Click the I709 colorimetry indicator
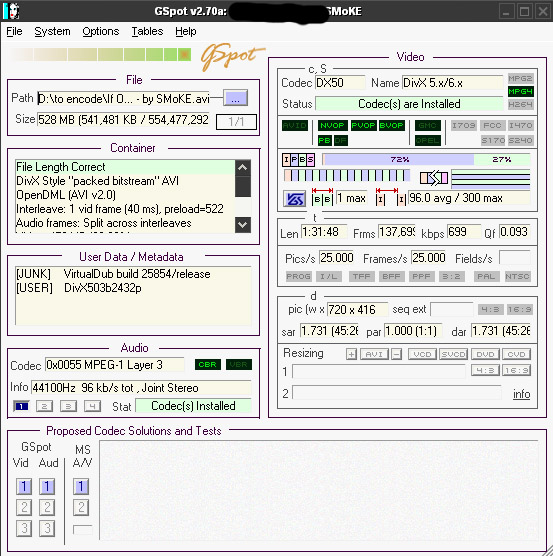553x556 pixels. pyautogui.click(x=464, y=126)
